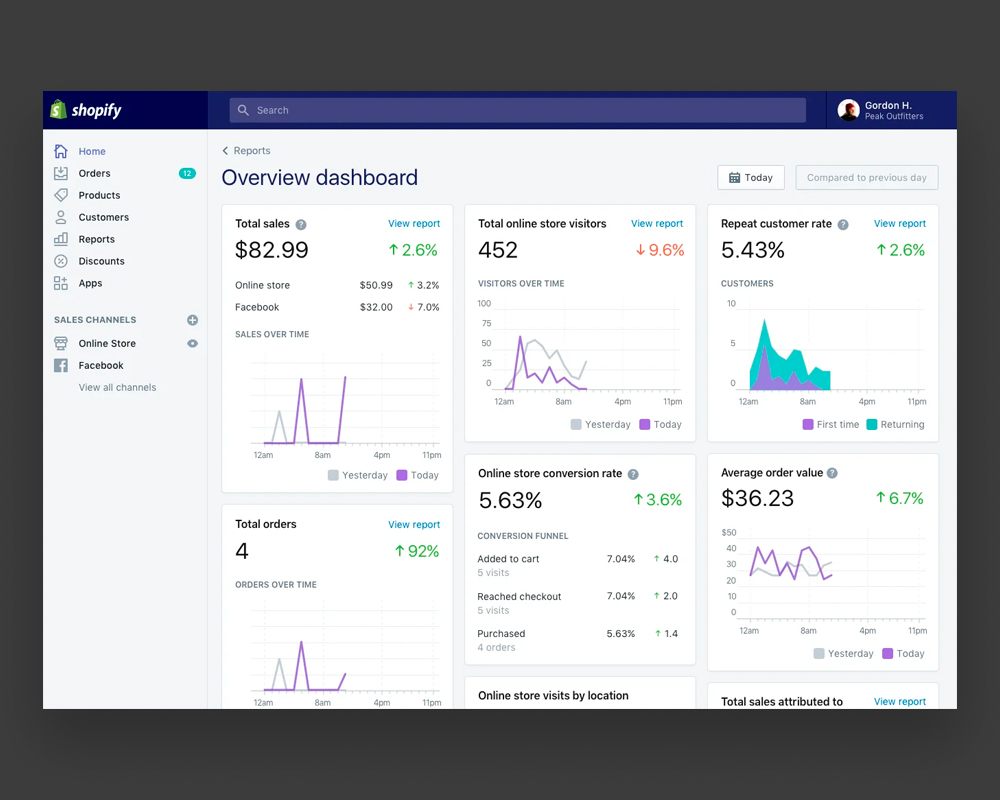The height and width of the screenshot is (800, 1000).
Task: Click the Facebook channel icon
Action: coord(61,365)
